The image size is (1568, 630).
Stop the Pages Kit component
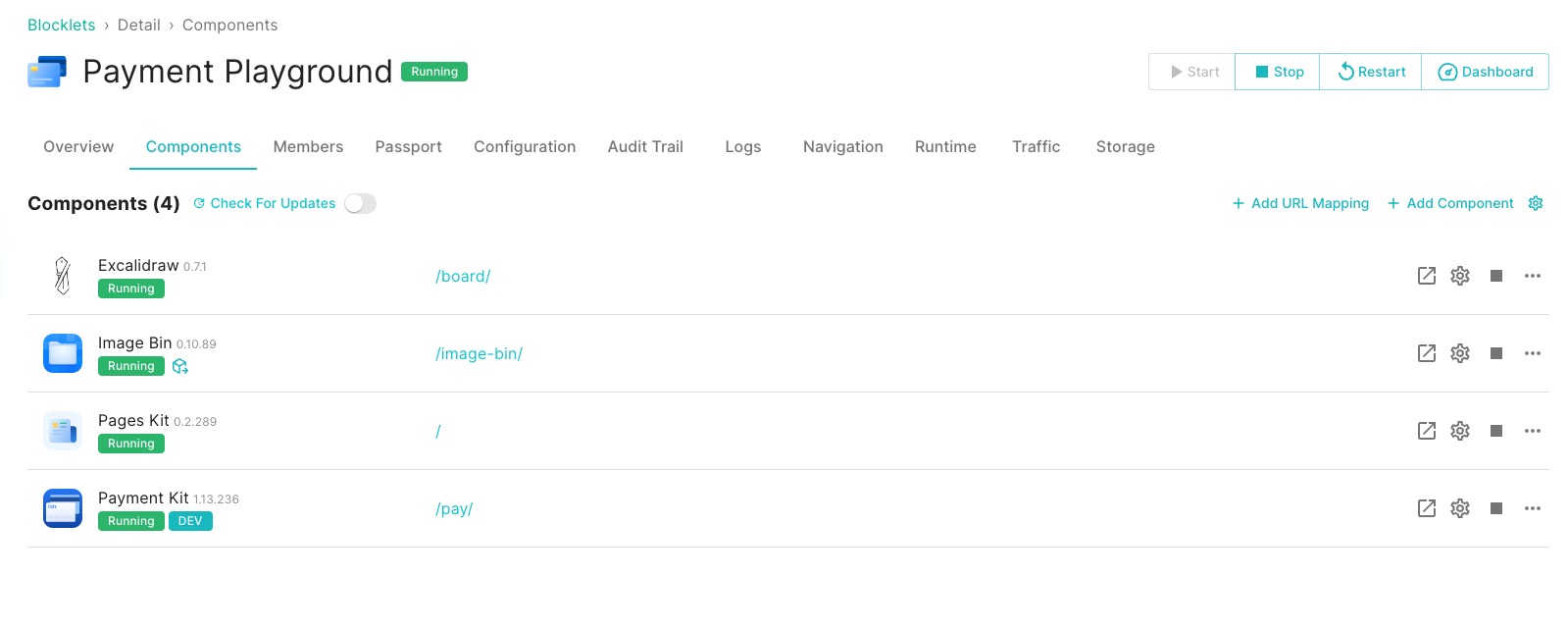(1495, 431)
